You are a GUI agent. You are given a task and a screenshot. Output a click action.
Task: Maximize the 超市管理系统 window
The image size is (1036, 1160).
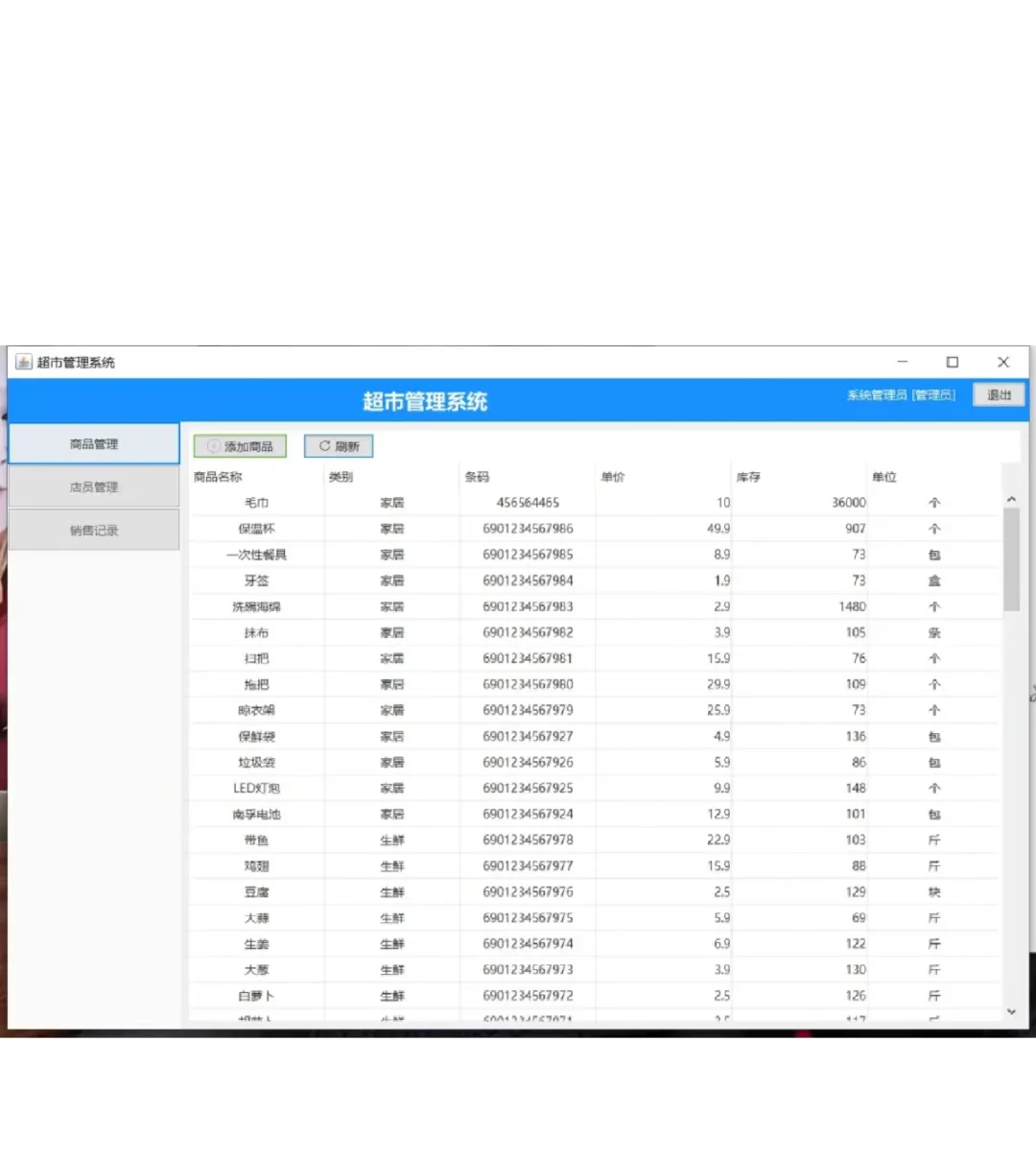pos(953,362)
